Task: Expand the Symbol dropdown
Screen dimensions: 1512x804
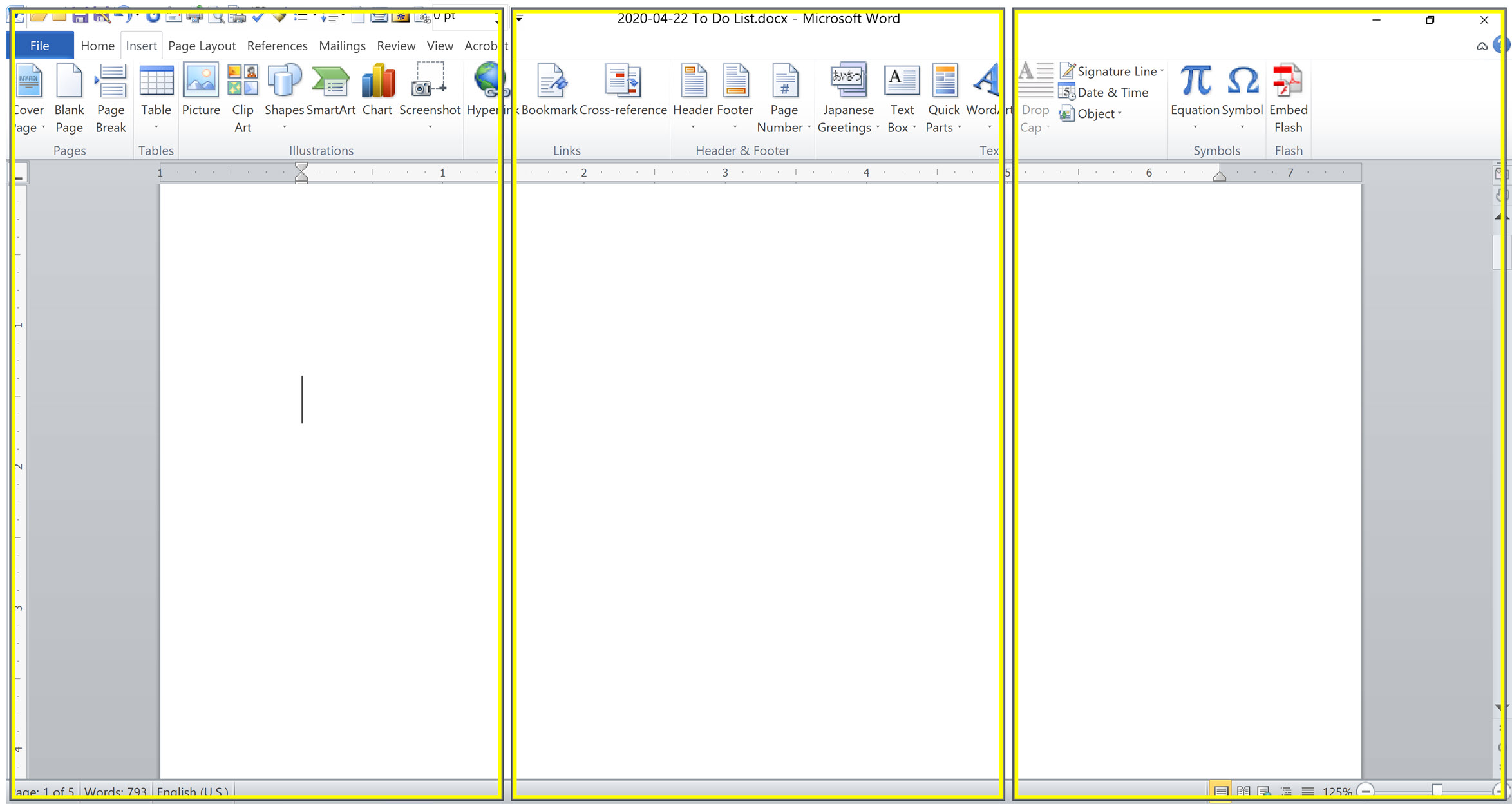Action: 1242,127
